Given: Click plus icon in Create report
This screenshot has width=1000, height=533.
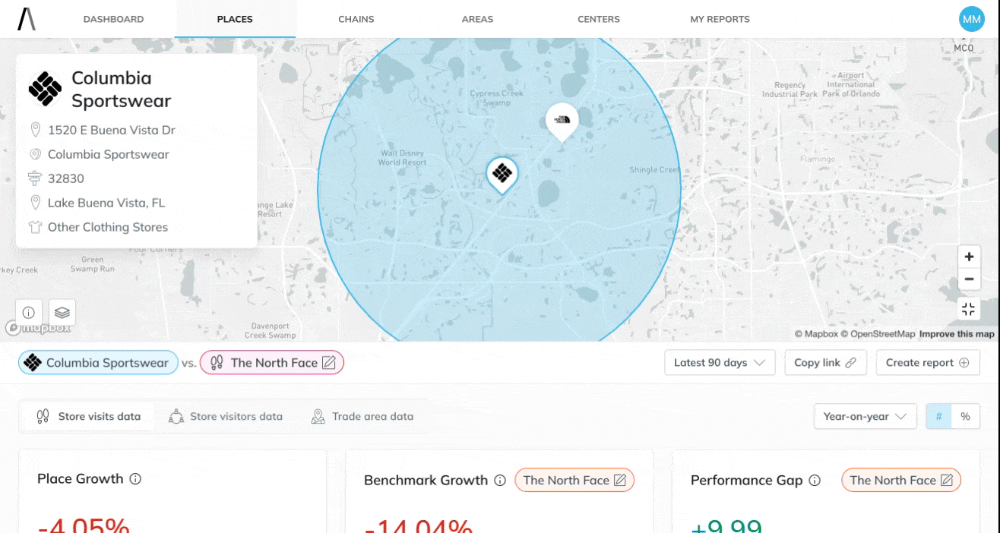Looking at the screenshot, I should [x=964, y=363].
